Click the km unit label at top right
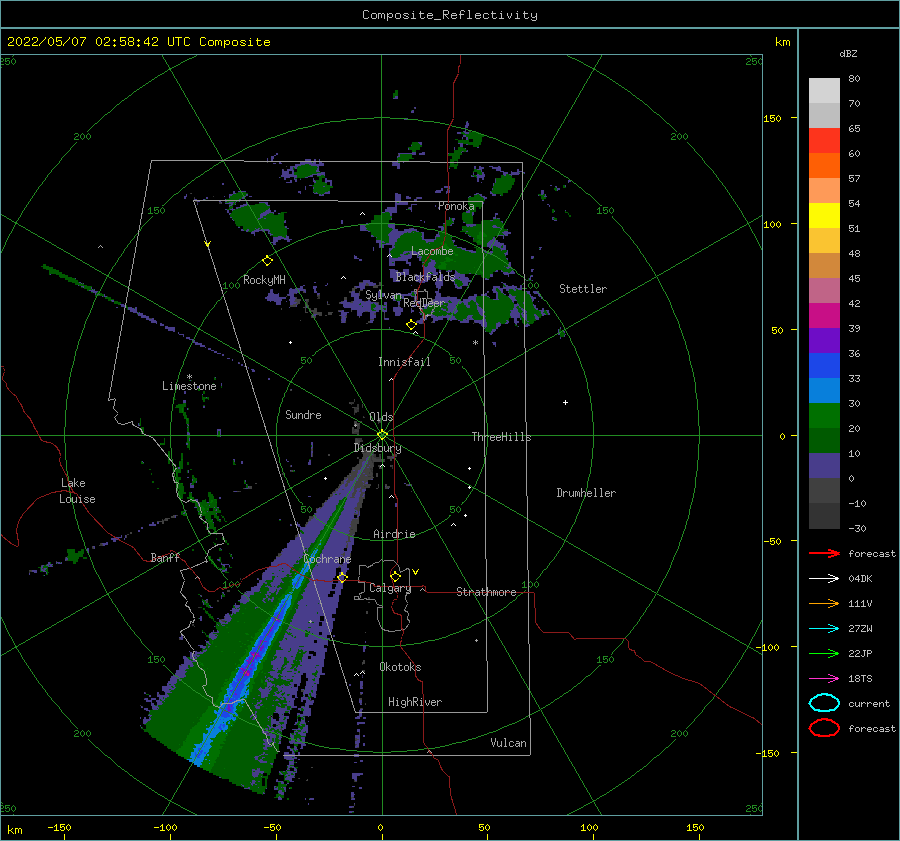The width and height of the screenshot is (900, 841). pyautogui.click(x=782, y=42)
